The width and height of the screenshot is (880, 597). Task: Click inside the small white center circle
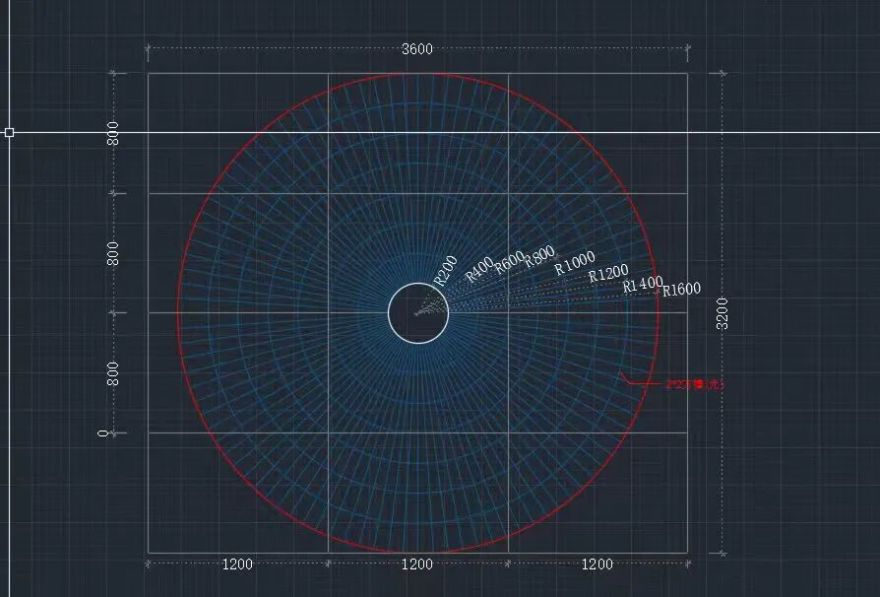(x=418, y=313)
